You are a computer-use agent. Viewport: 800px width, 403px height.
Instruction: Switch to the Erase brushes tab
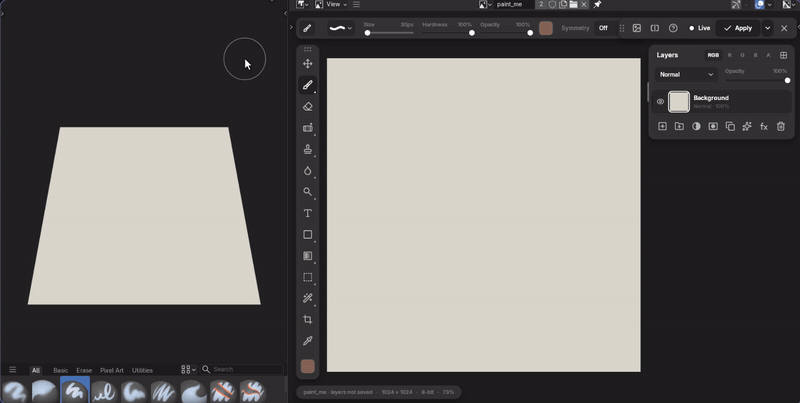coord(84,370)
